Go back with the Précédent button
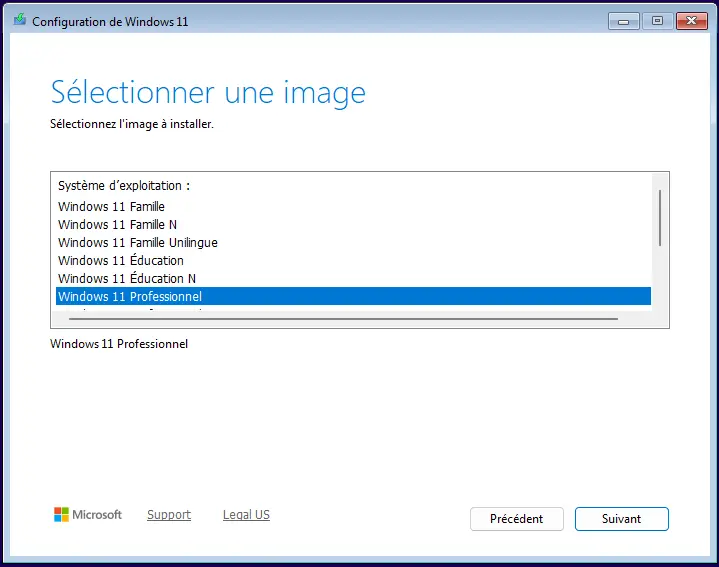This screenshot has width=719, height=567. click(516, 519)
